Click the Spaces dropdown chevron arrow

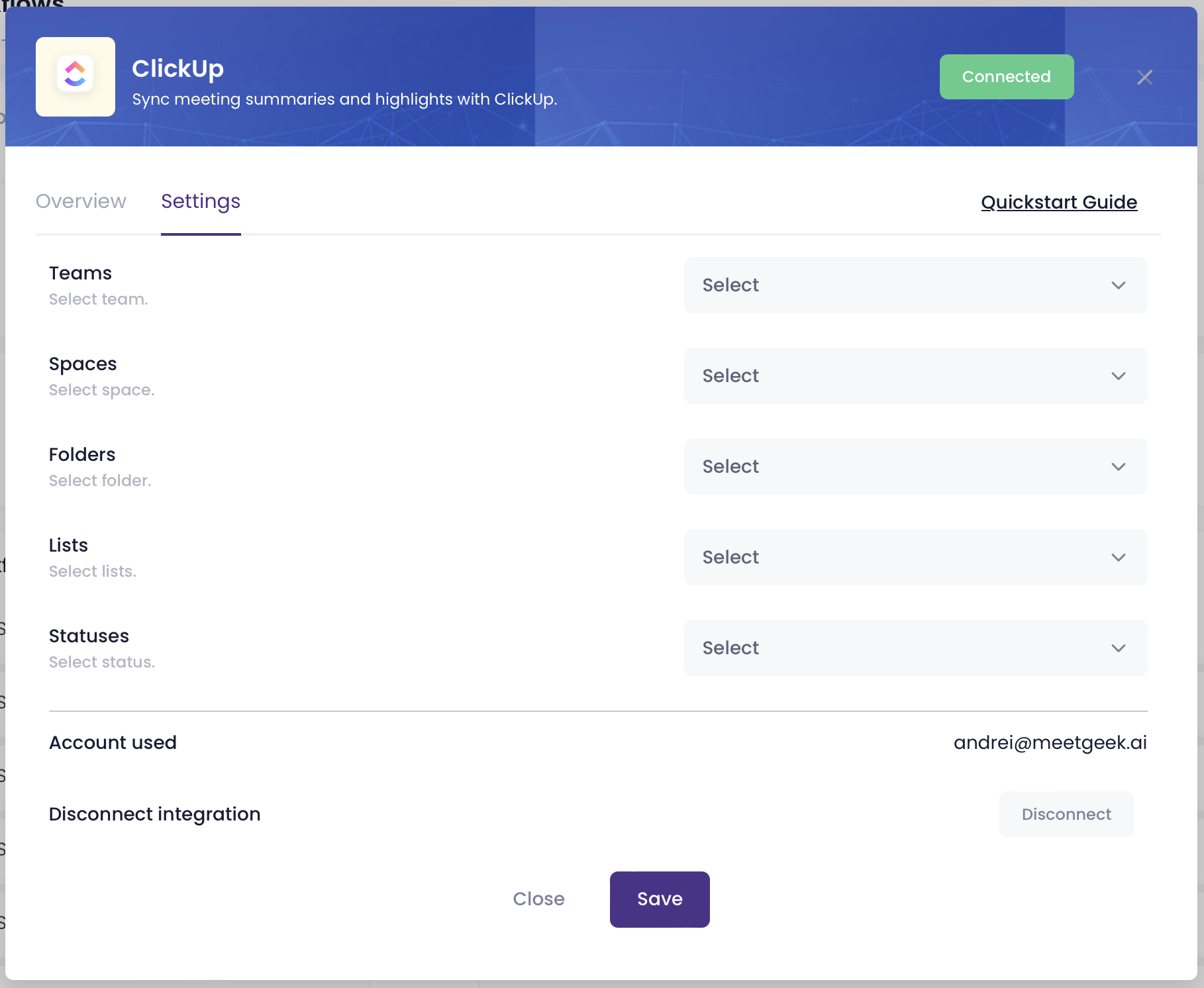[1118, 376]
